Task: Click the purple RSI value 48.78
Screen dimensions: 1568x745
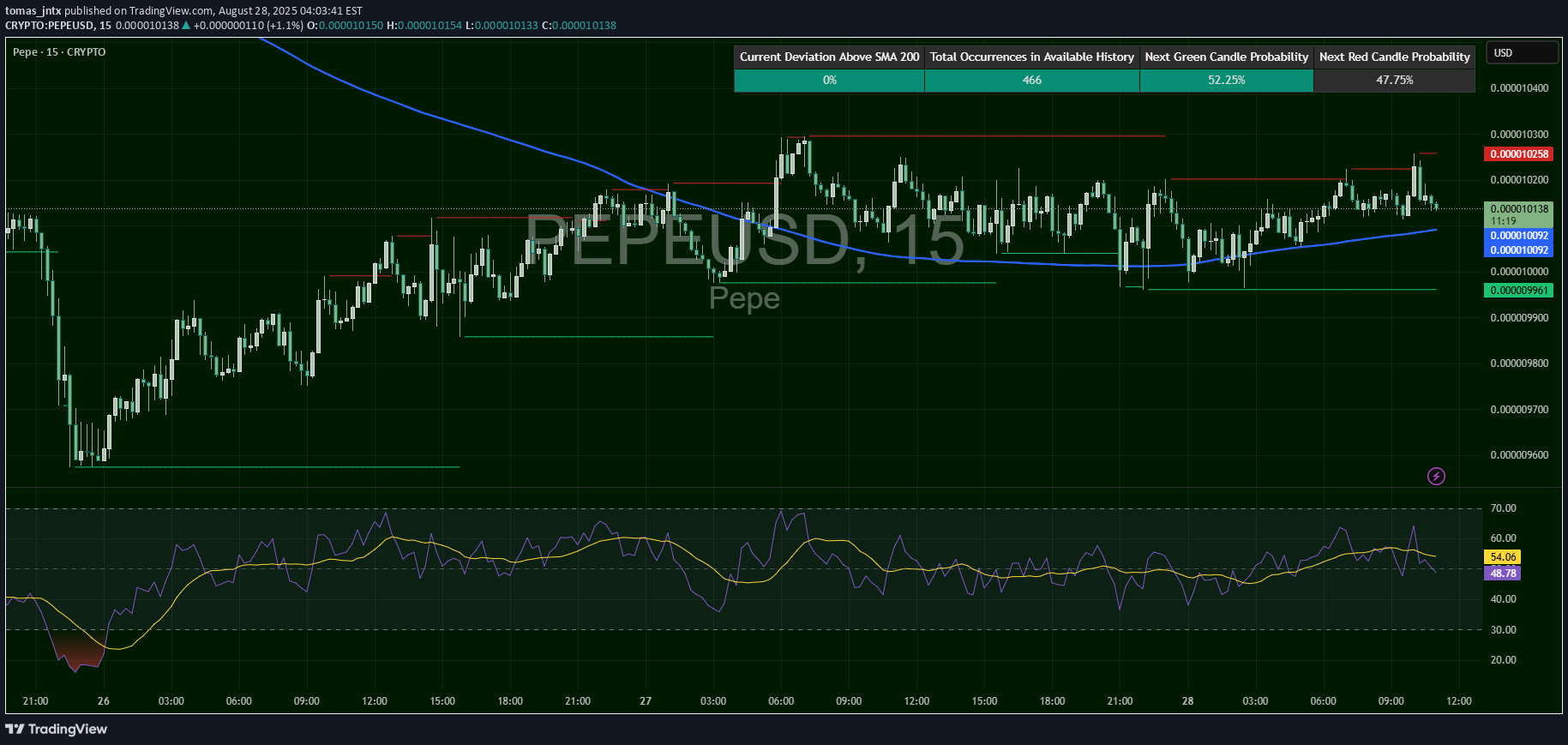Action: [1503, 574]
